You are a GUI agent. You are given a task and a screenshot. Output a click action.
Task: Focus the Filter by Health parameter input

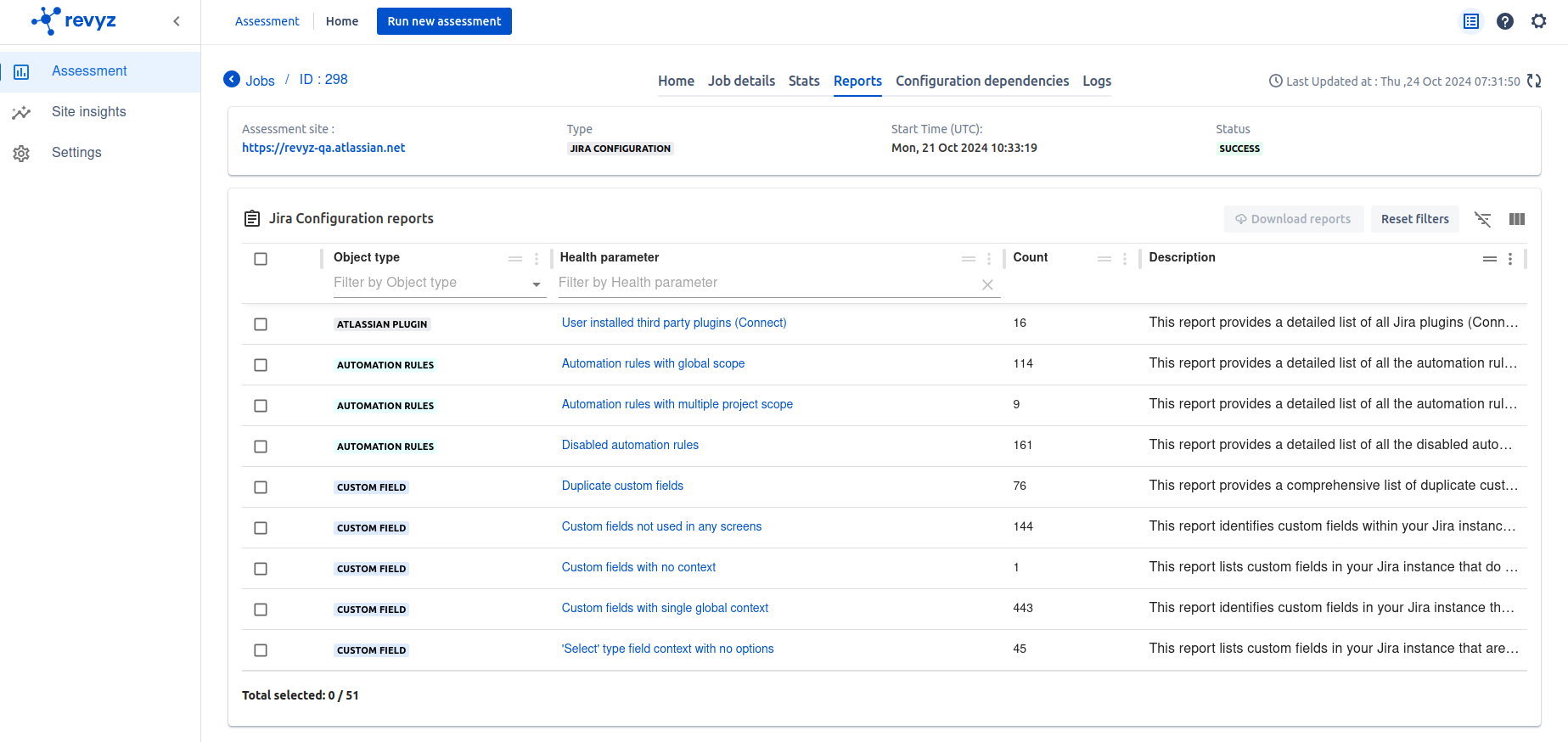tap(768, 283)
